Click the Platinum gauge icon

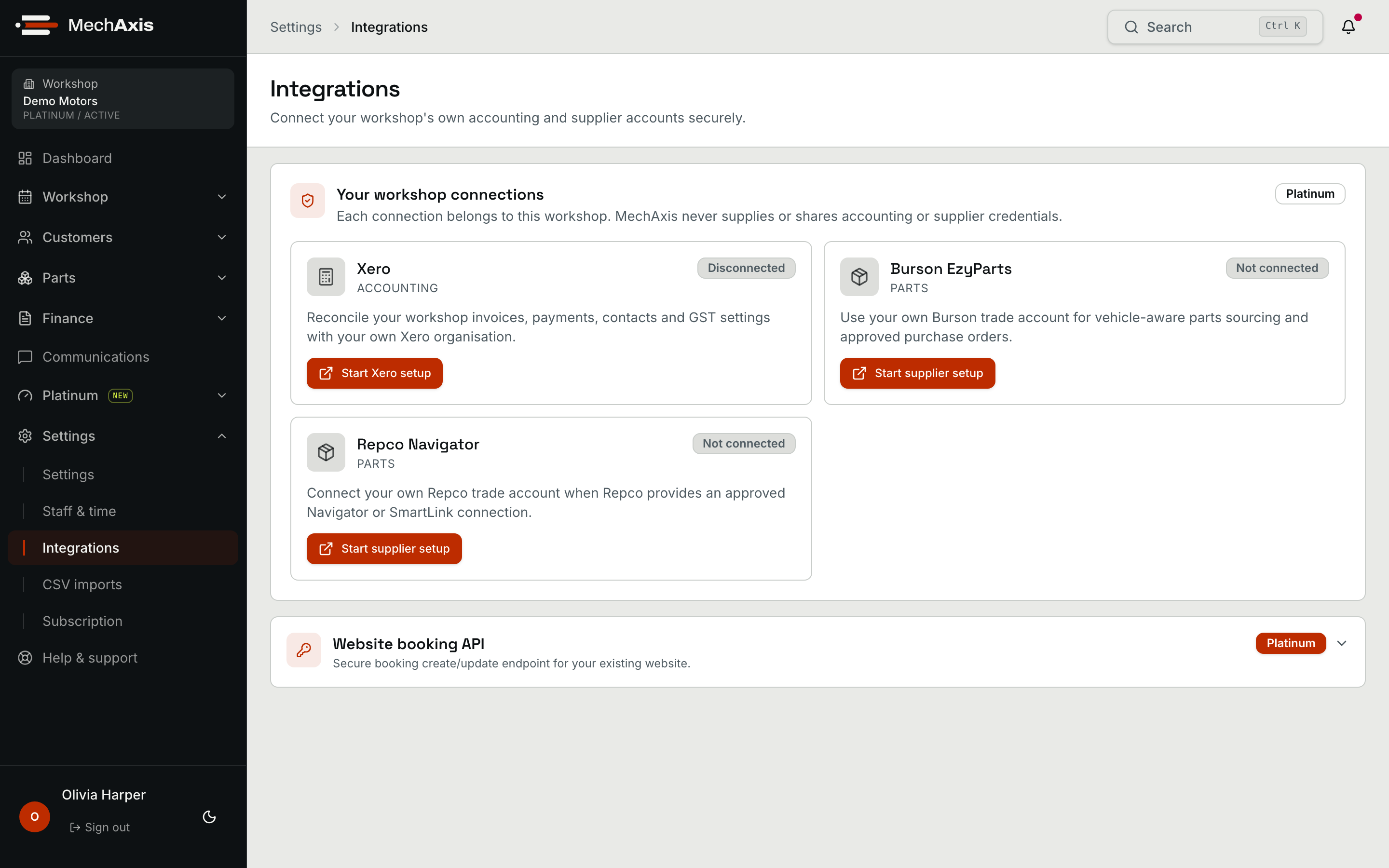pos(25,395)
